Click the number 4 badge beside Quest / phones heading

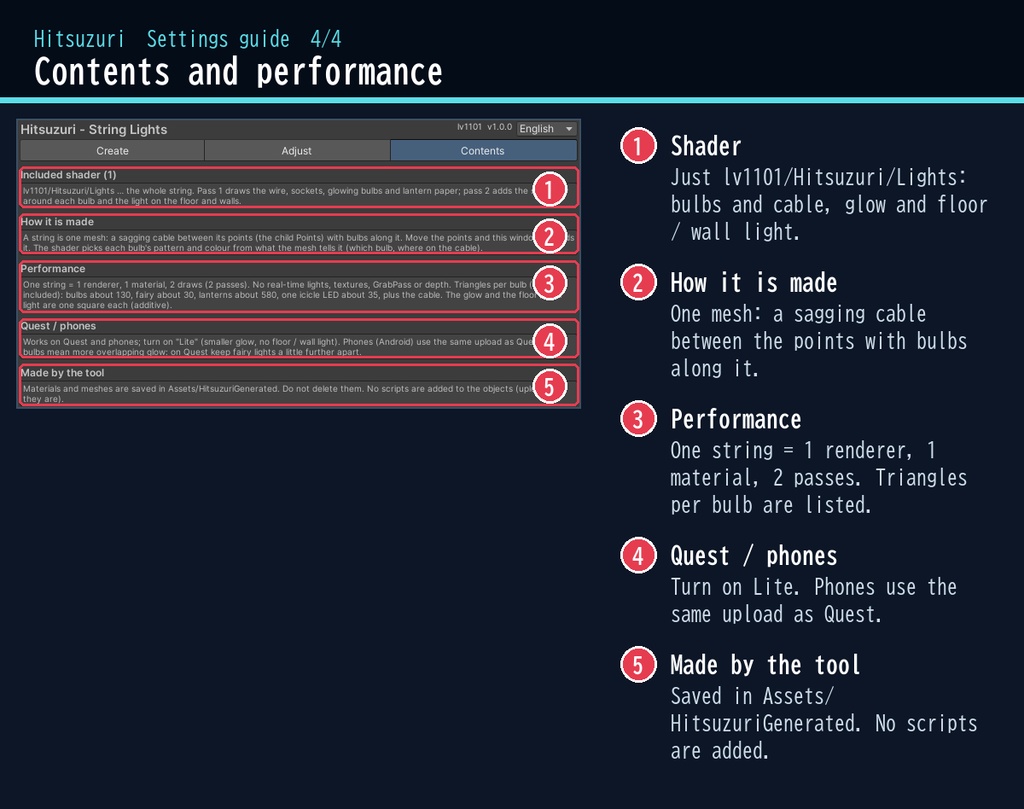[638, 555]
